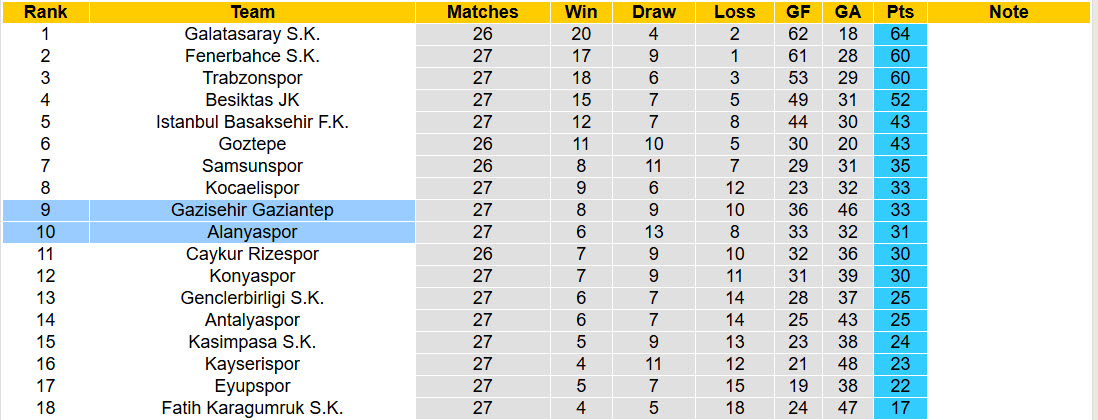This screenshot has width=1098, height=420.
Task: Click the GF column header
Action: 799,12
